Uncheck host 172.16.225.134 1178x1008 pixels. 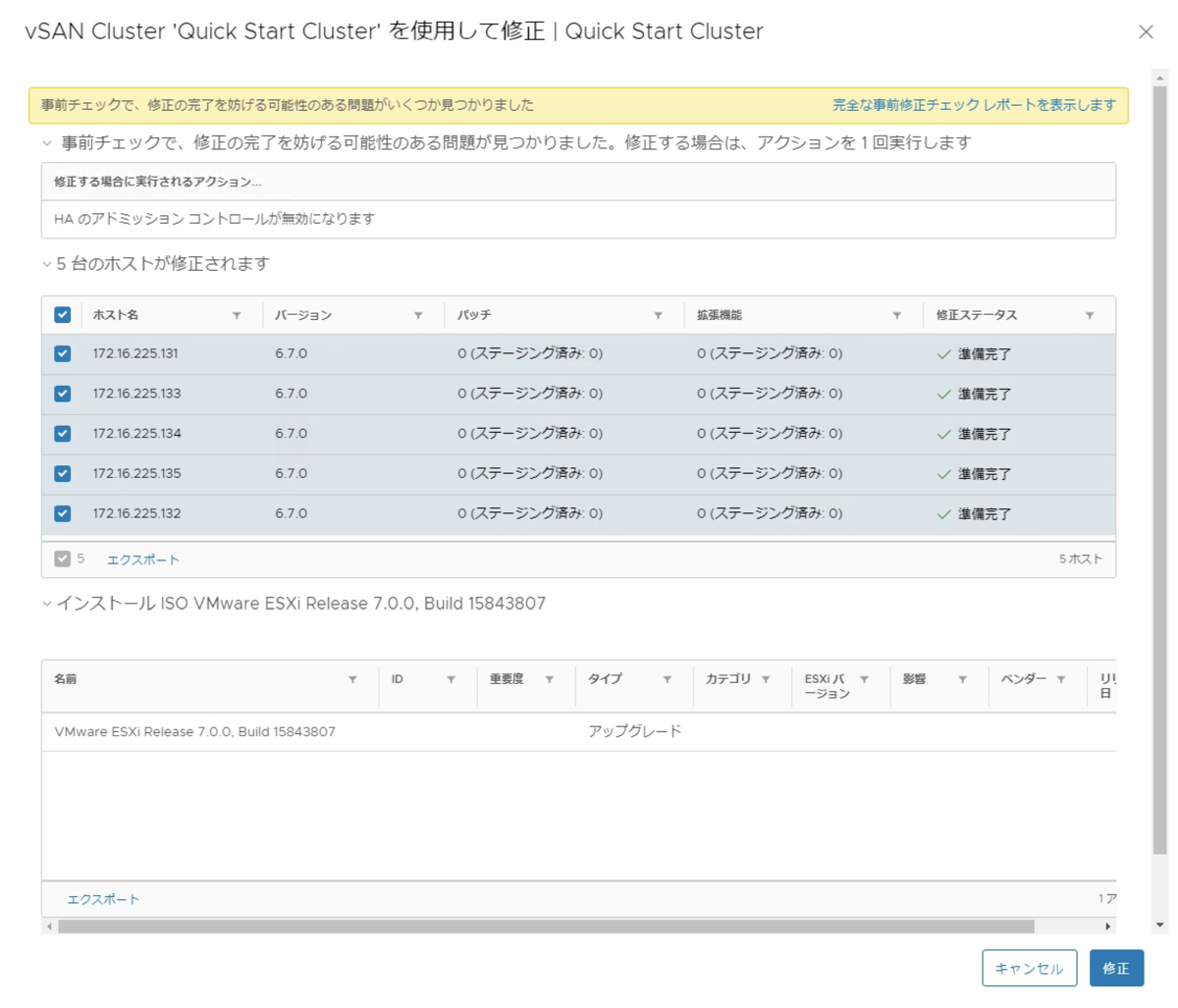tap(63, 433)
